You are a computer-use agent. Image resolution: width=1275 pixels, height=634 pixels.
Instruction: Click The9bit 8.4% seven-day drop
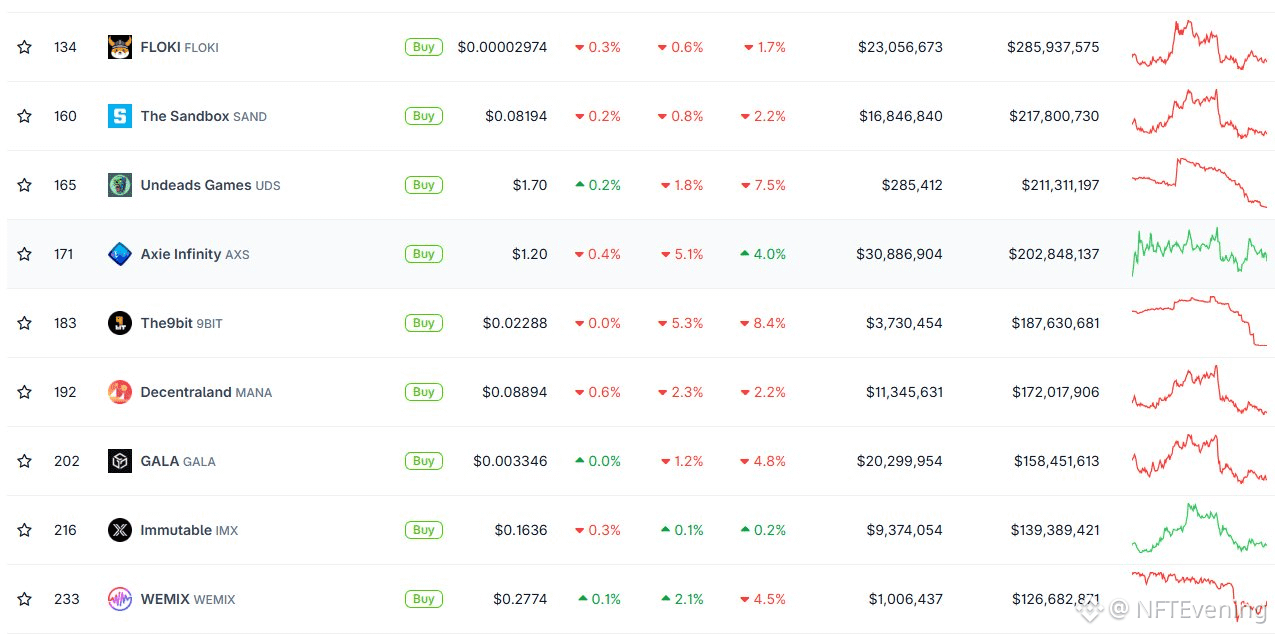(763, 323)
